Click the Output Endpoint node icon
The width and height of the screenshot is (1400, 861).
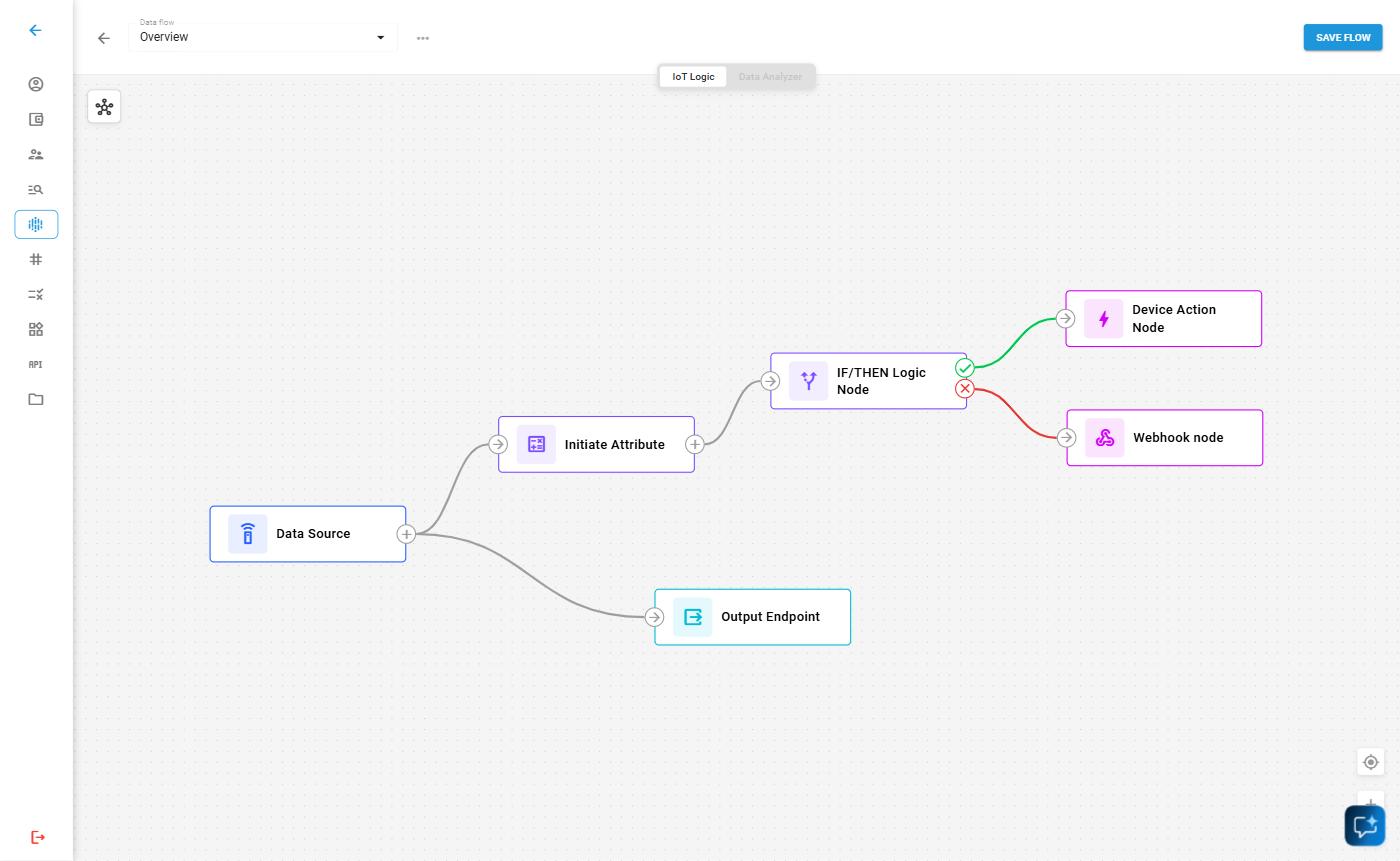click(x=693, y=617)
